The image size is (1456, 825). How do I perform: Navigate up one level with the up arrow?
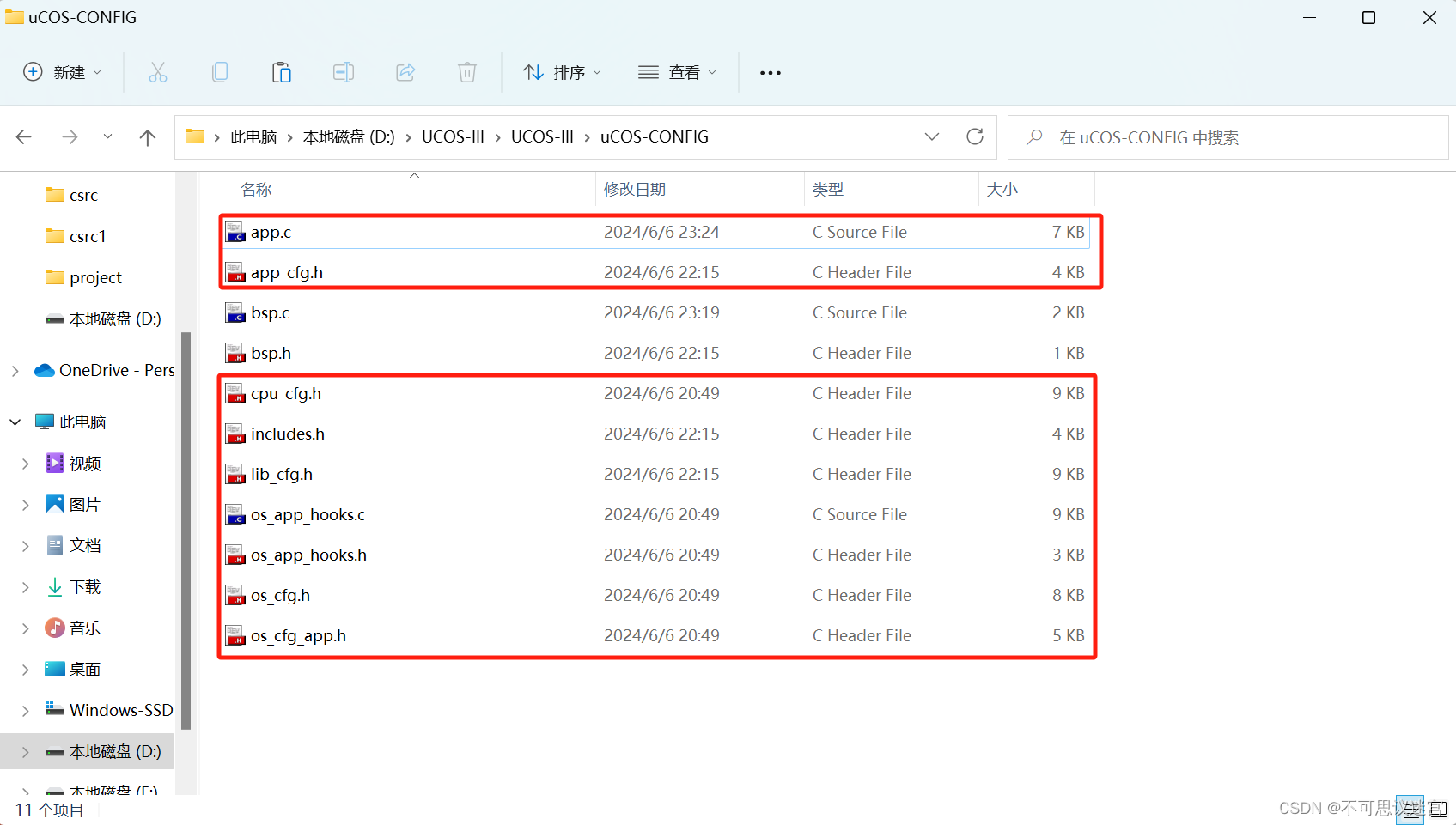[147, 136]
